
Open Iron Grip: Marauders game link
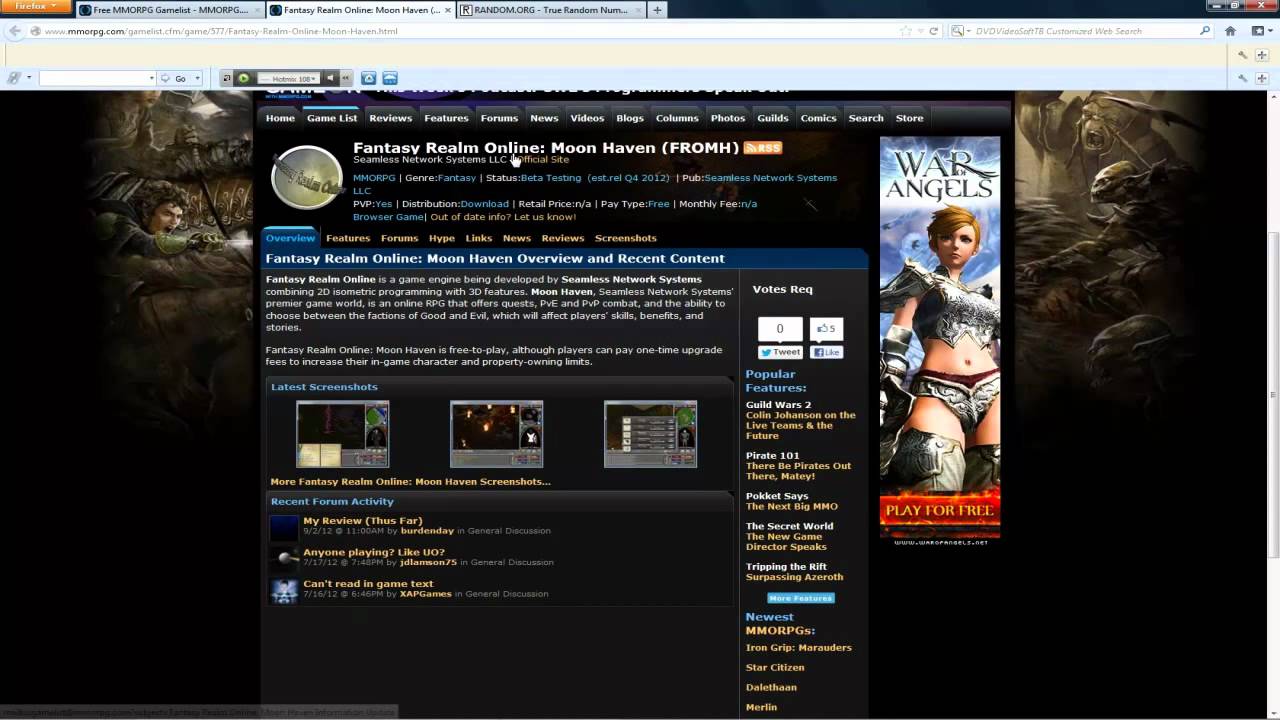(x=799, y=648)
